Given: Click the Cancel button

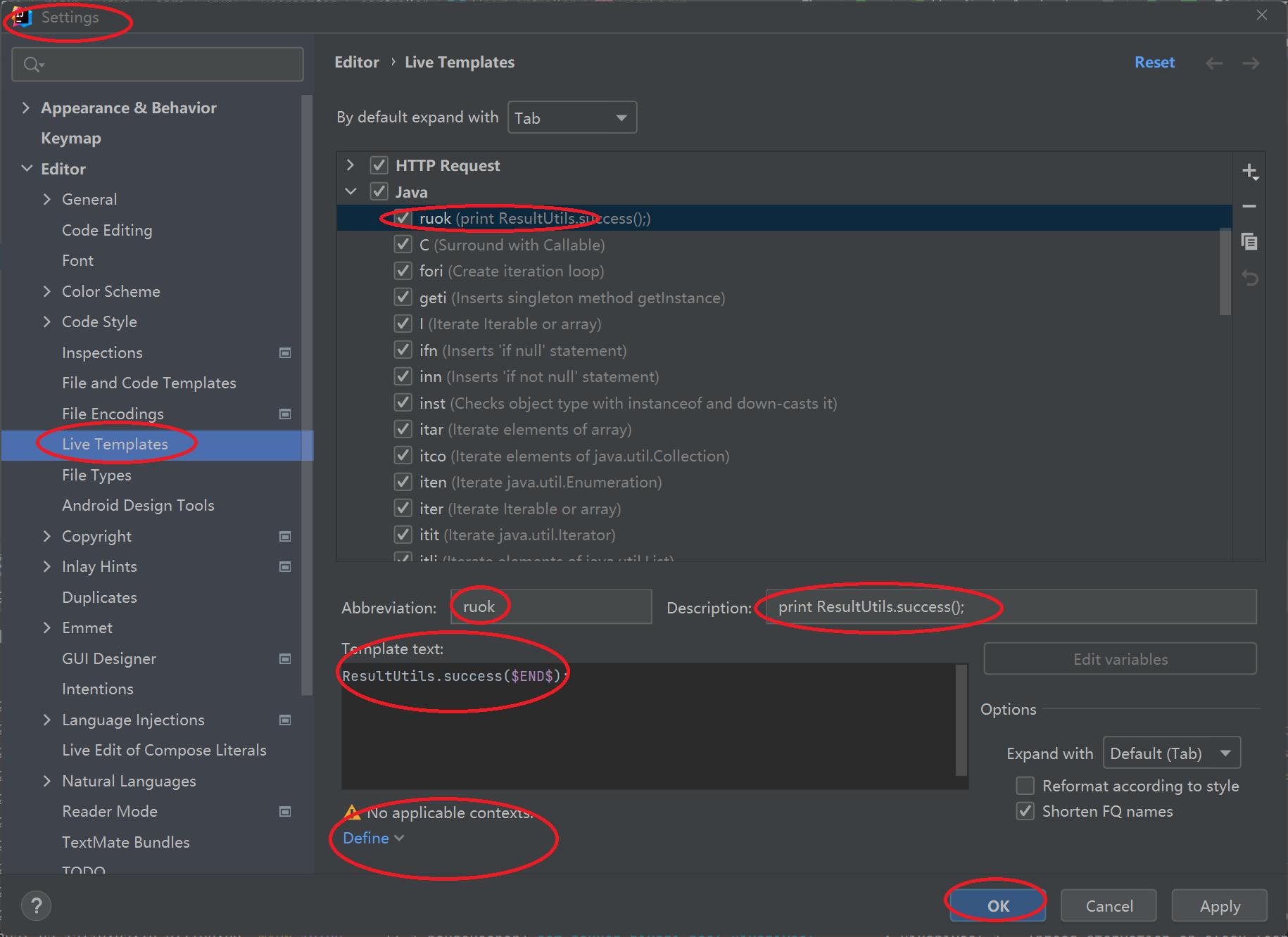Looking at the screenshot, I should 1109,905.
